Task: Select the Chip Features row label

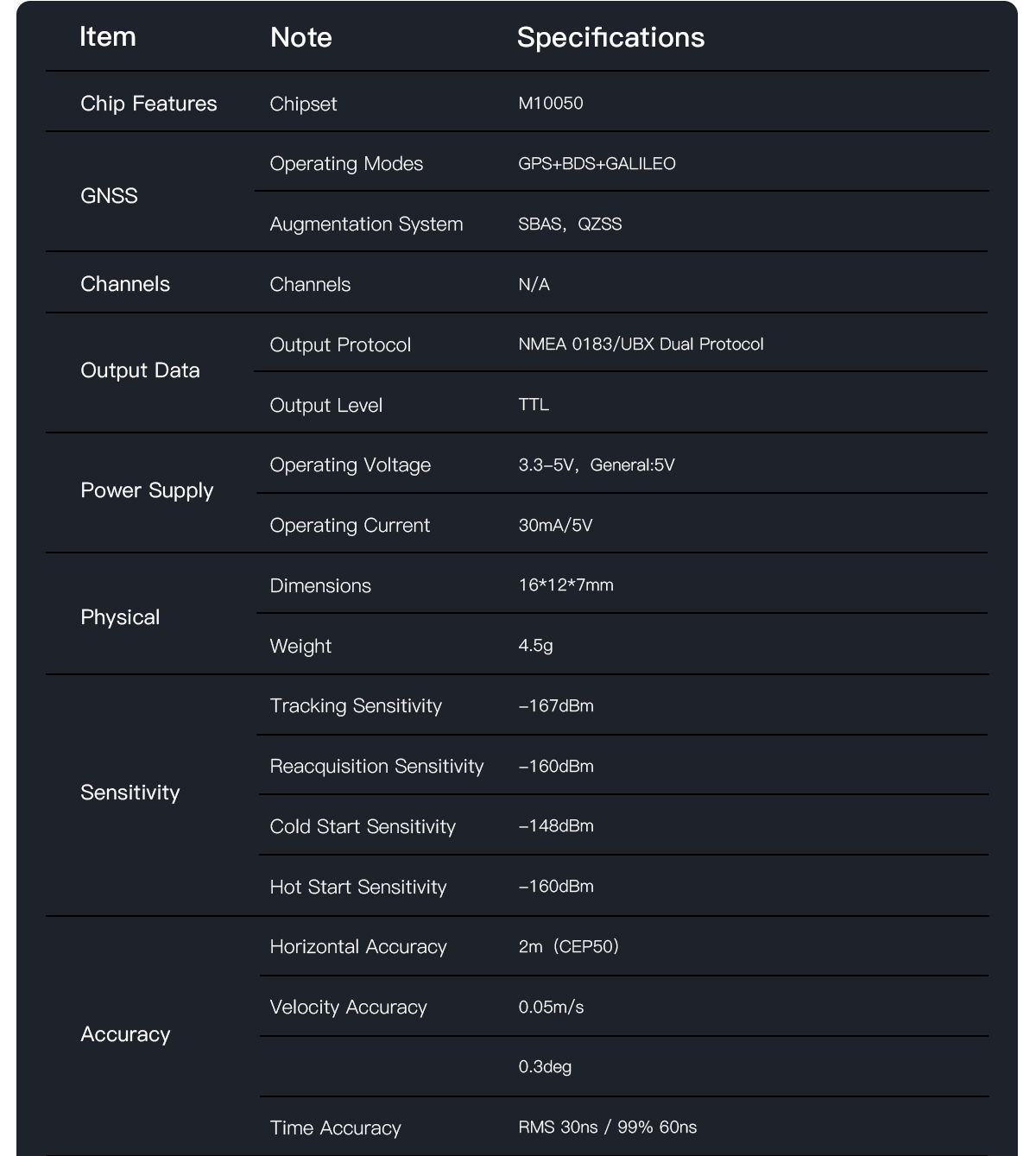Action: click(x=148, y=104)
